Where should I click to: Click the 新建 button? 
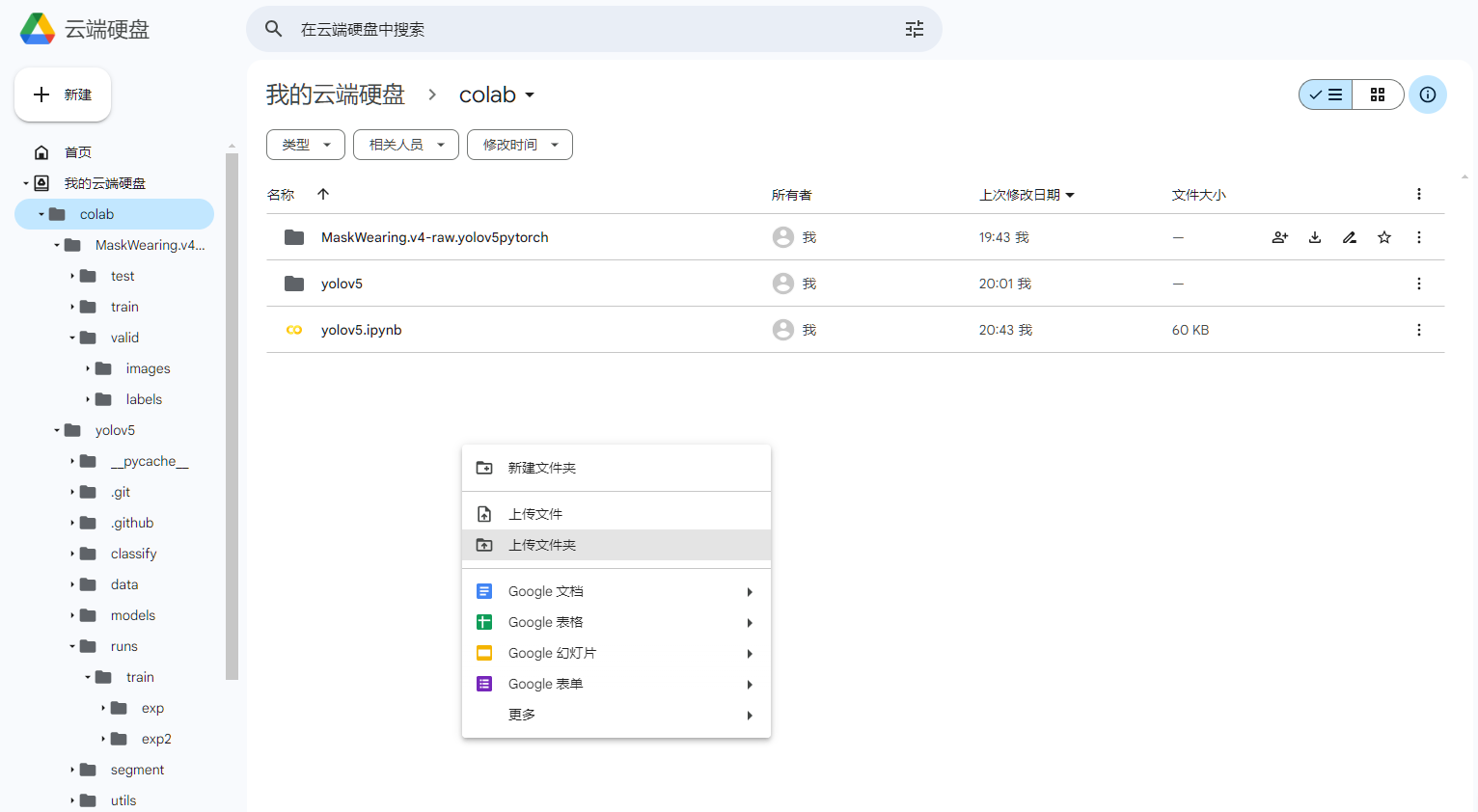pyautogui.click(x=63, y=95)
